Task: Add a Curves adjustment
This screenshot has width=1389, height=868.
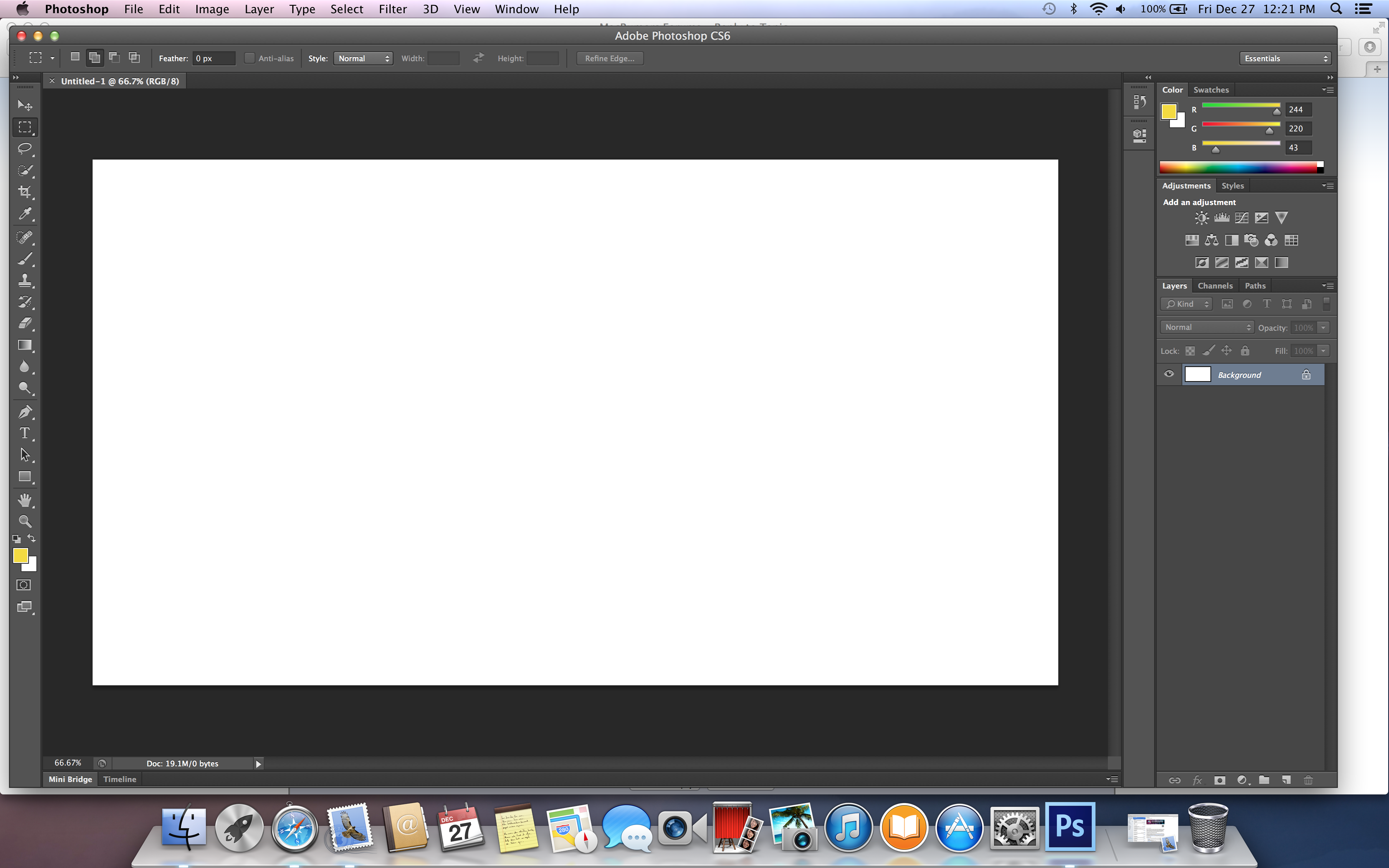Action: coord(1241,217)
